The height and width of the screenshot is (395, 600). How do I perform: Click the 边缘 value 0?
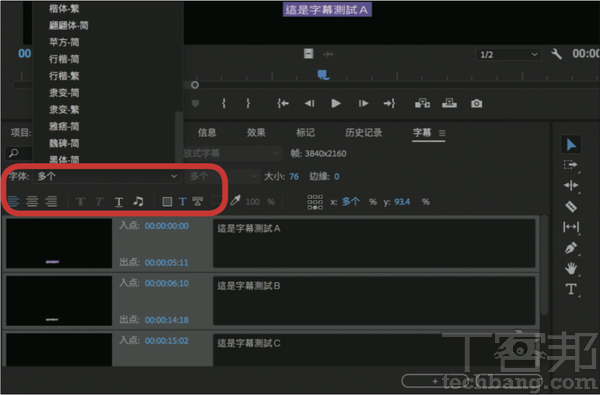tap(337, 176)
